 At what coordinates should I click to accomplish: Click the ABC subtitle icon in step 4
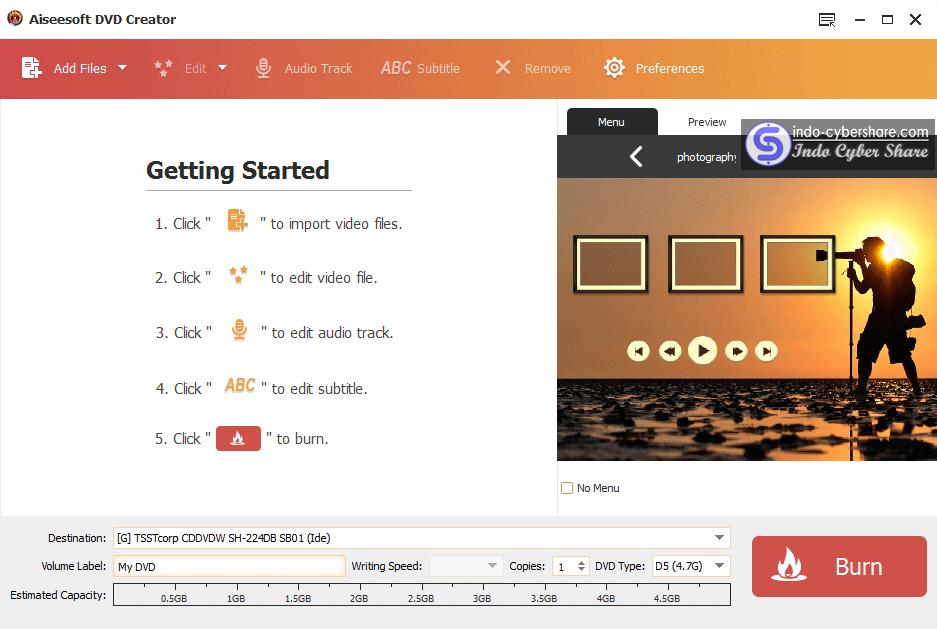point(240,385)
